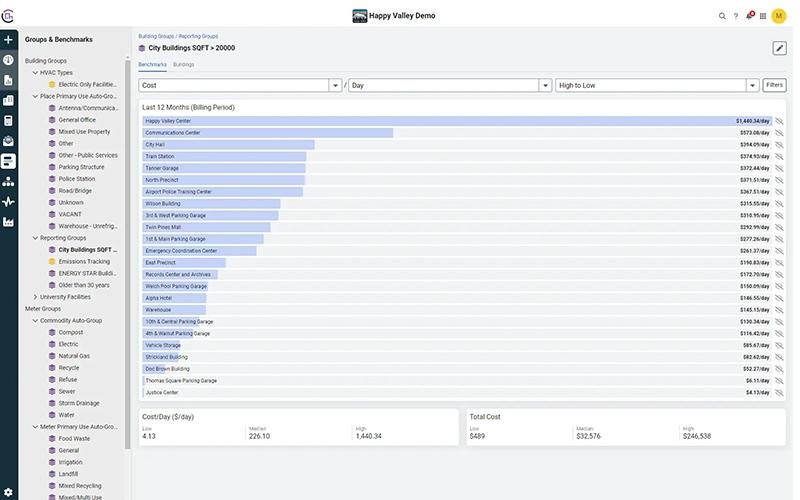Click the Communications Center cost bar
Image resolution: width=800 pixels, height=500 pixels.
pyautogui.click(x=267, y=133)
